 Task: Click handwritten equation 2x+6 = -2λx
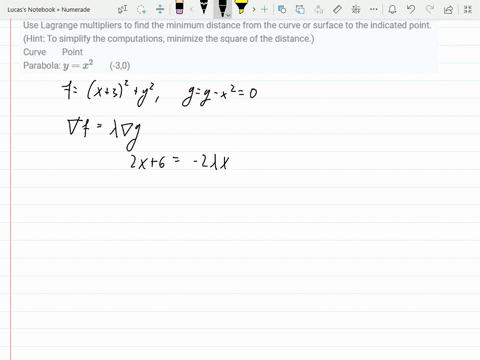tap(180, 162)
